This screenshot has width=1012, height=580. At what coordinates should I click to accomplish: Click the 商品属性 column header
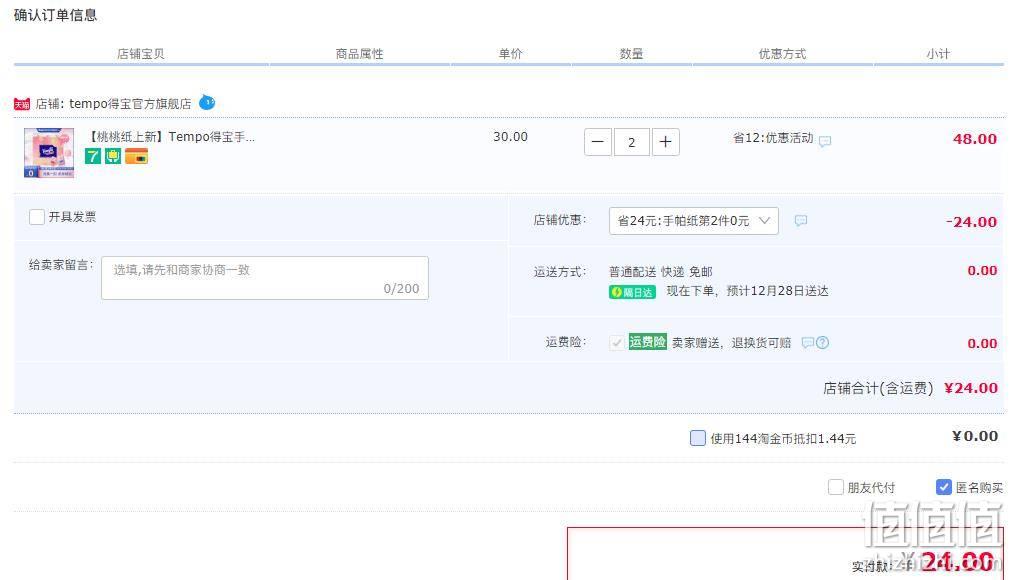[359, 54]
